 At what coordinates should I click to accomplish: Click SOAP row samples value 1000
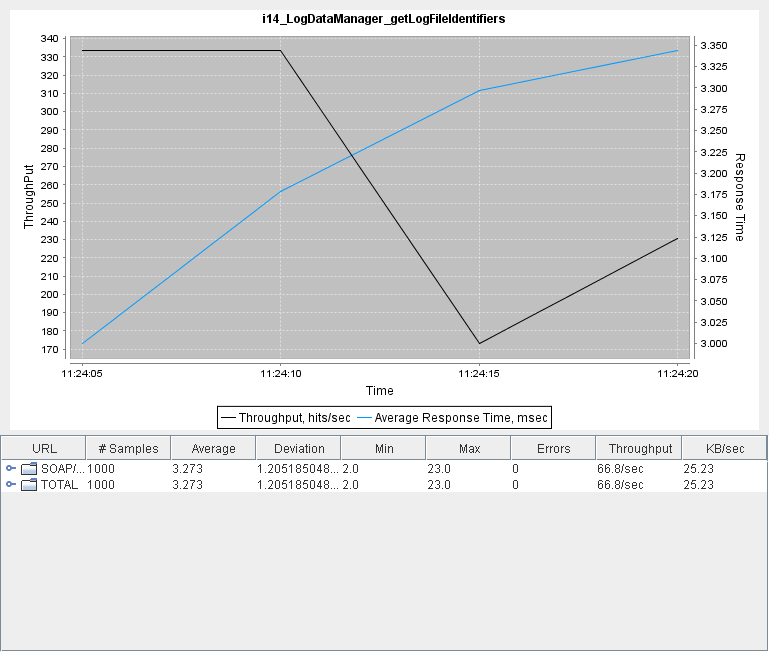[101, 469]
